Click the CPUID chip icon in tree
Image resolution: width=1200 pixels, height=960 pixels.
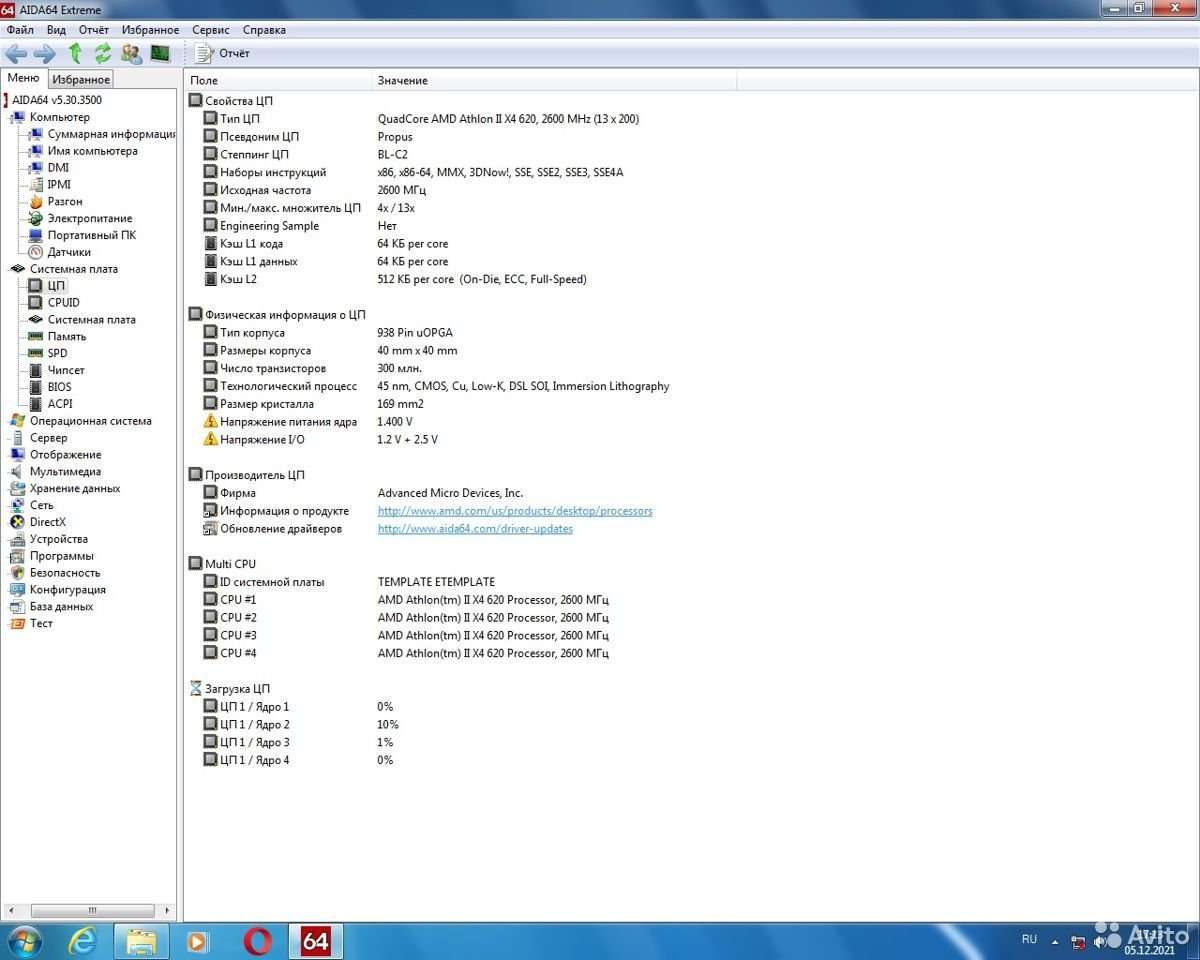coord(36,302)
